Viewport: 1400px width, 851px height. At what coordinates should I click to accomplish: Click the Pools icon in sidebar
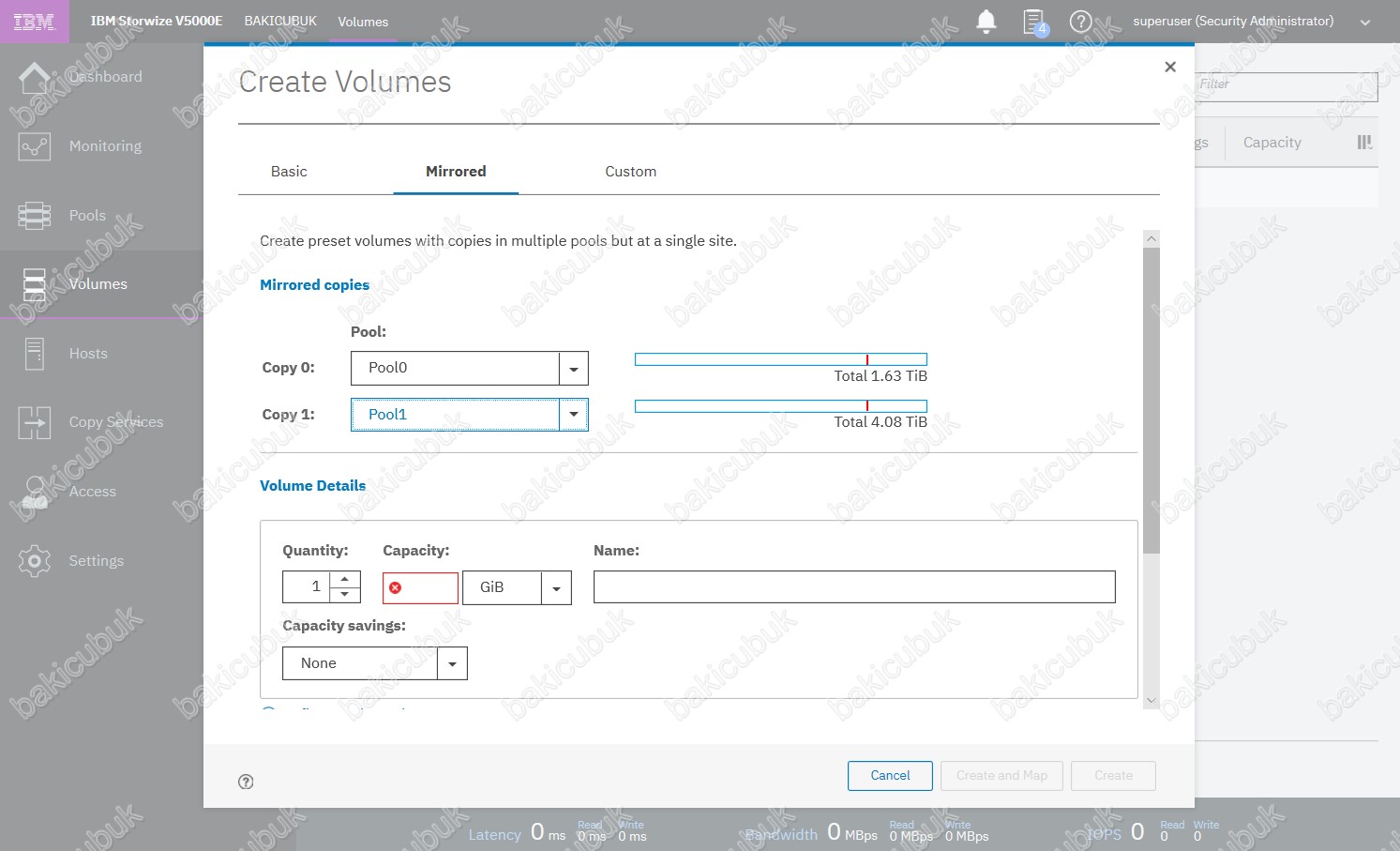click(35, 216)
